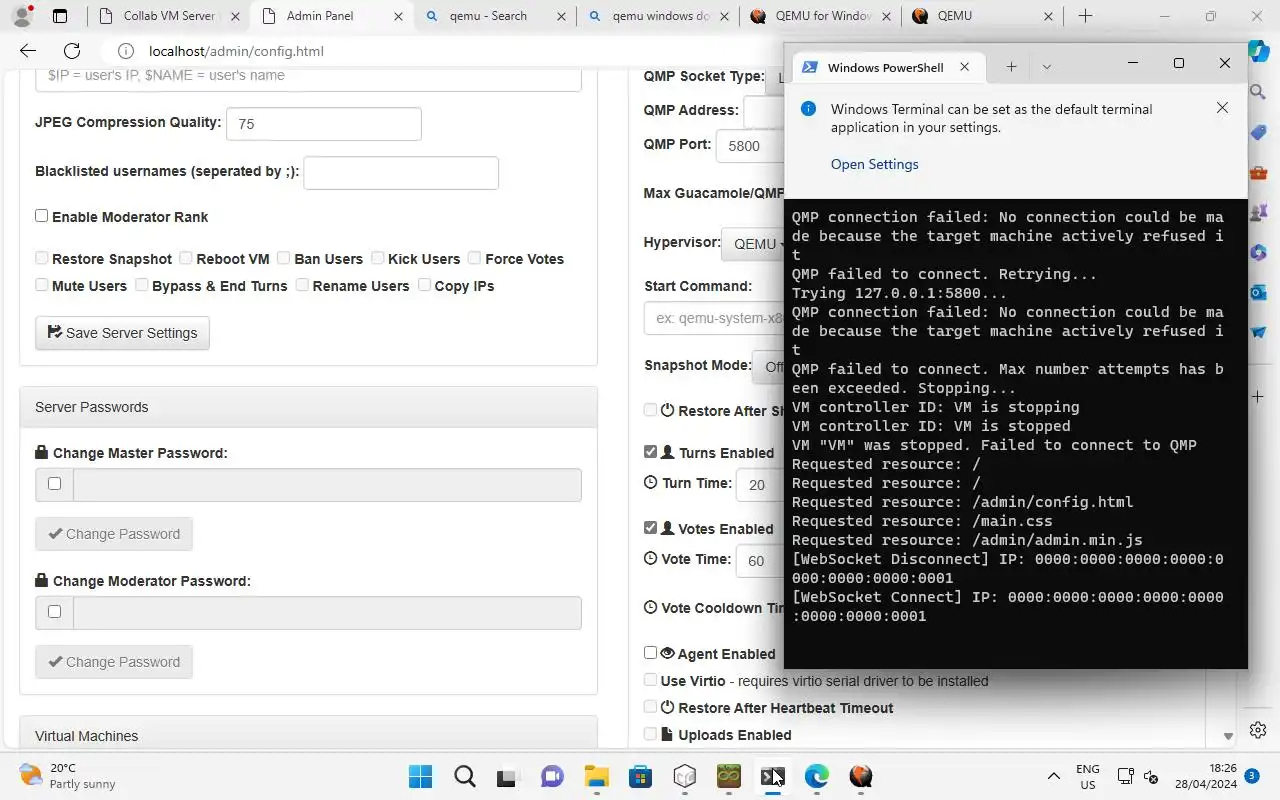Open QEMU app from taskbar
1280x800 pixels.
tap(861, 776)
